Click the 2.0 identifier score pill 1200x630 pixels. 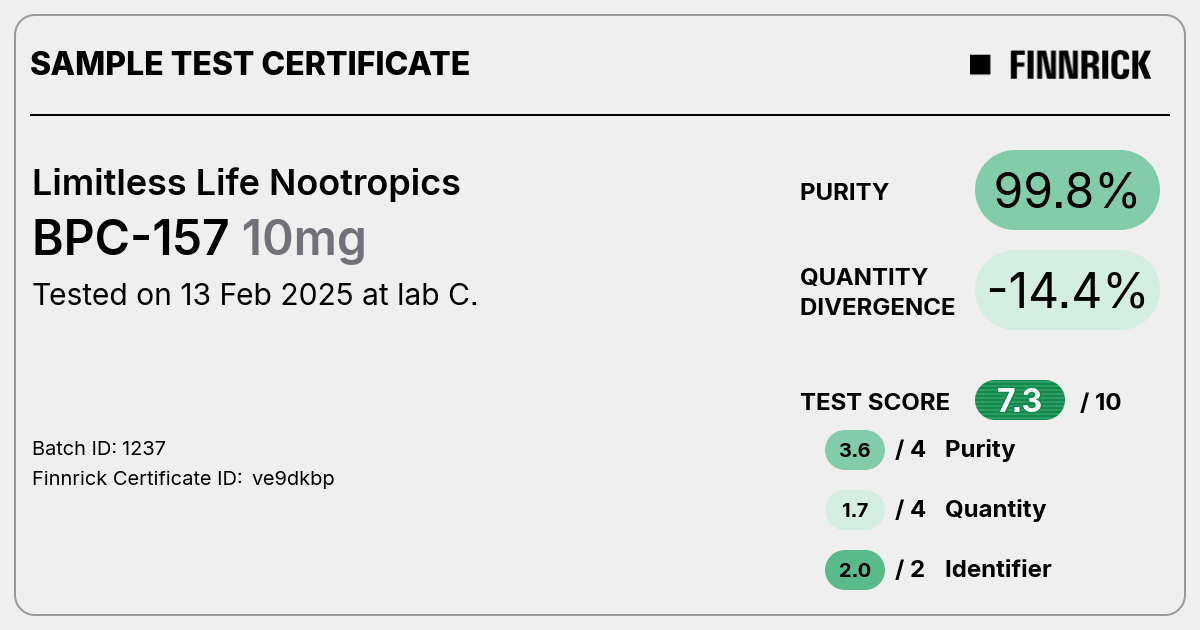tap(855, 570)
